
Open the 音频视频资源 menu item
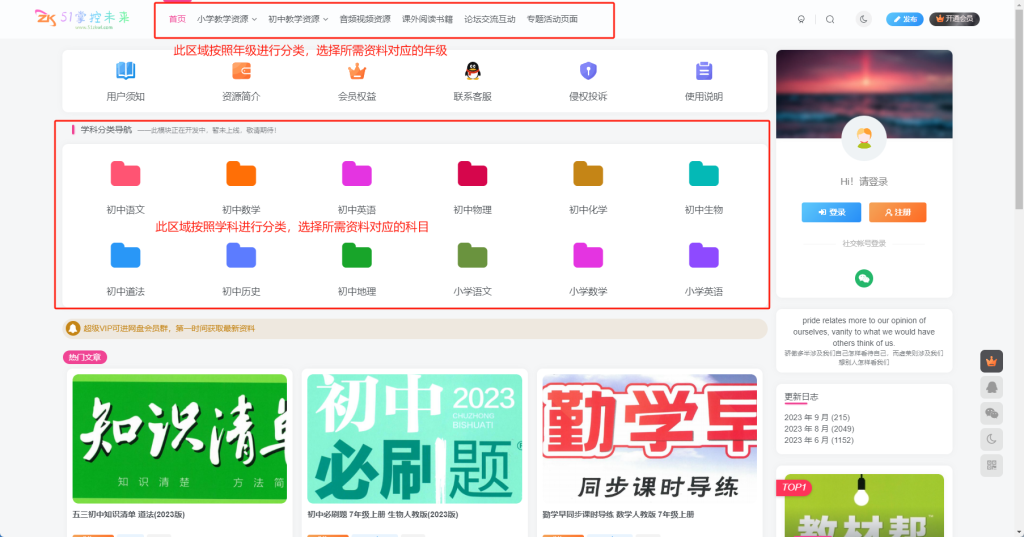click(x=365, y=19)
